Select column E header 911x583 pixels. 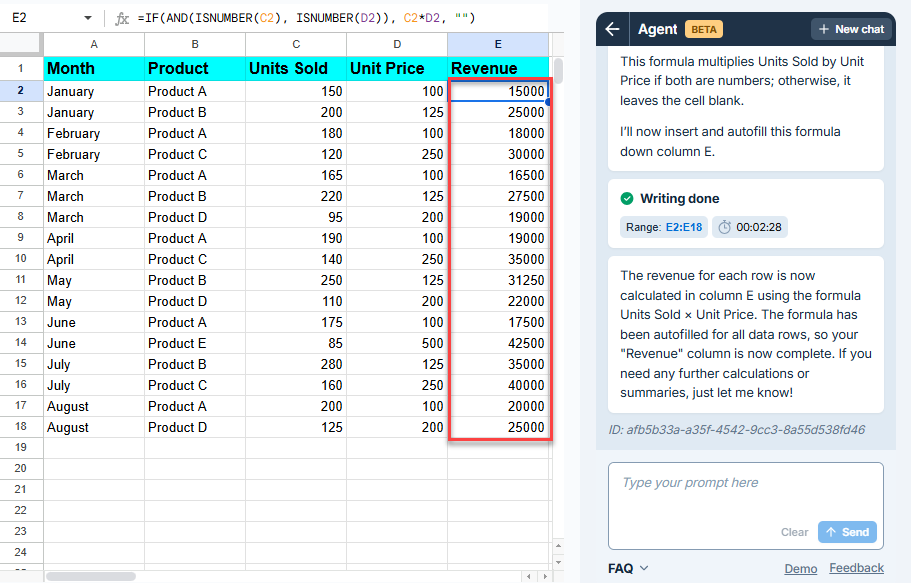coord(498,44)
